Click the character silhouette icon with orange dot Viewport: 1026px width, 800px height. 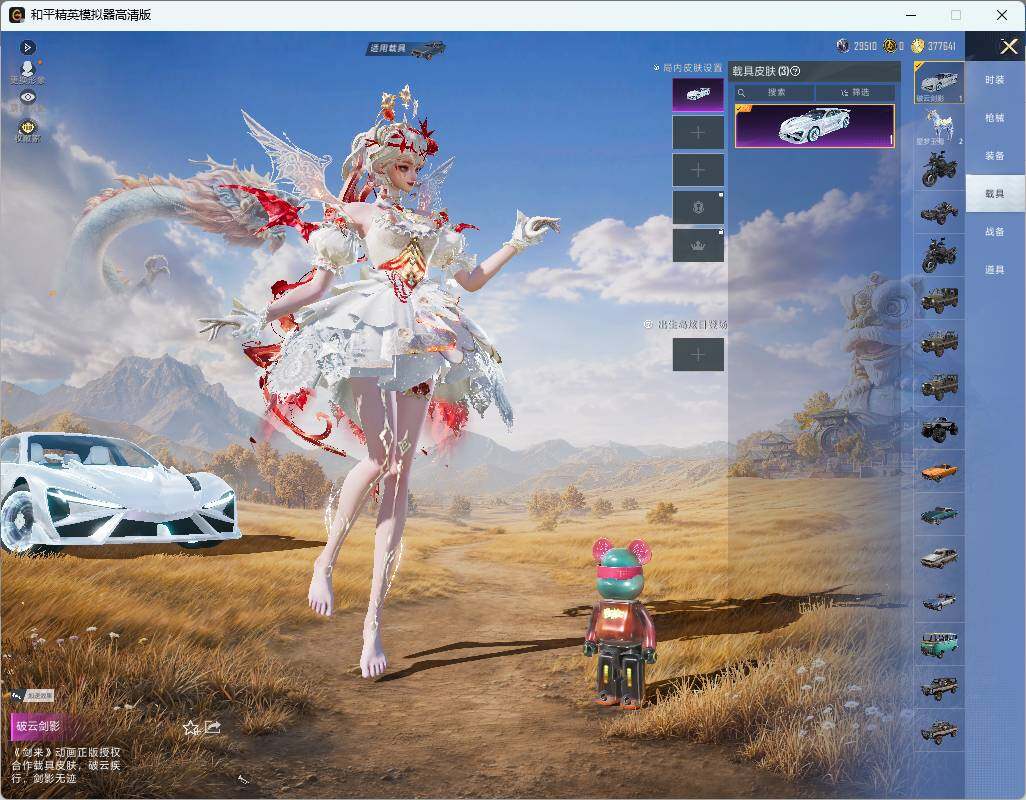(28, 69)
